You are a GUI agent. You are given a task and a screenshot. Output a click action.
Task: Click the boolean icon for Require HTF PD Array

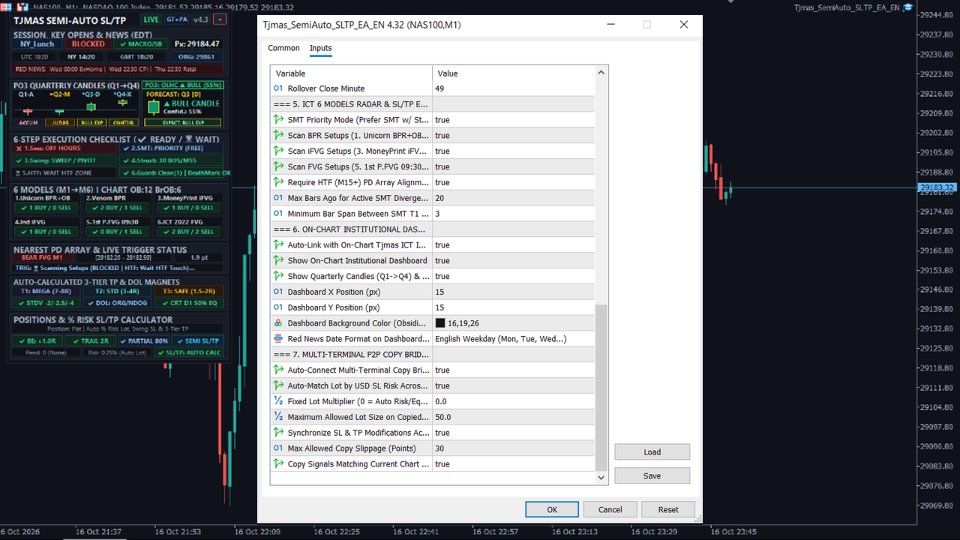278,182
